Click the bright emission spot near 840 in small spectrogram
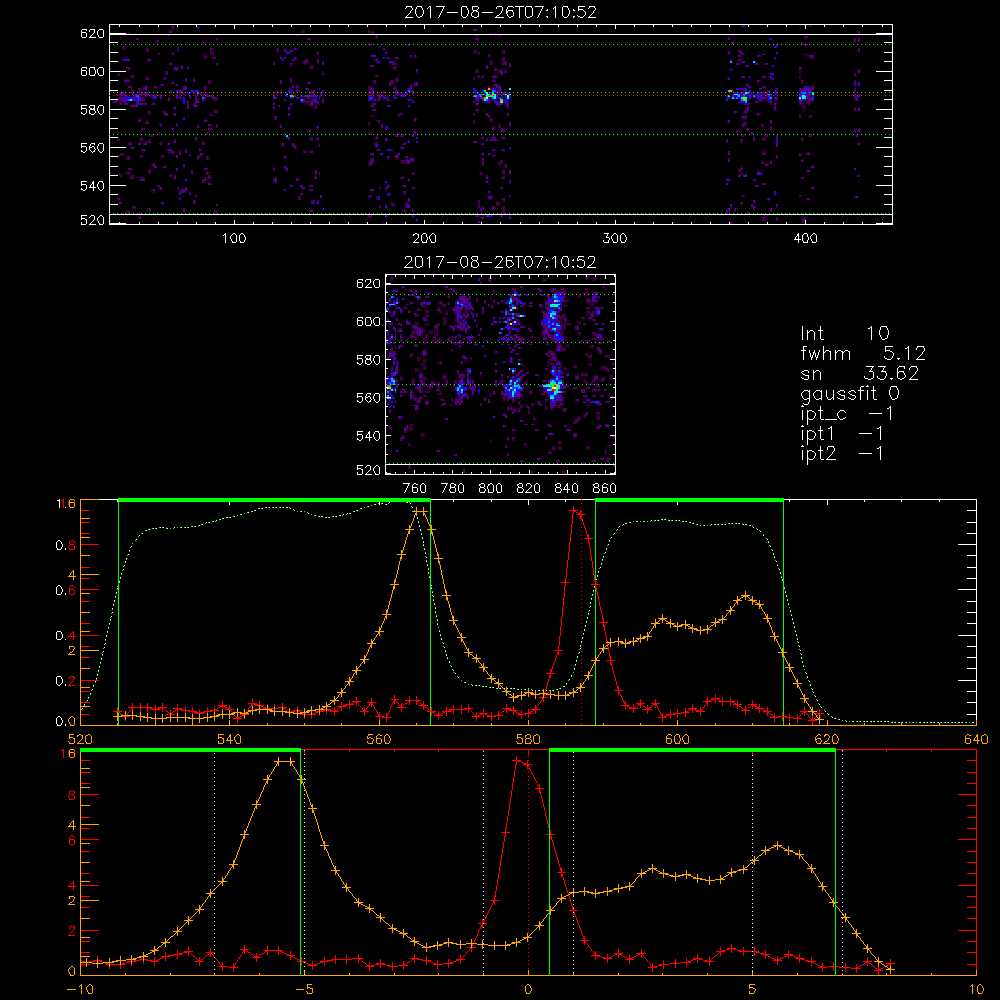This screenshot has width=1000, height=1000. 554,386
